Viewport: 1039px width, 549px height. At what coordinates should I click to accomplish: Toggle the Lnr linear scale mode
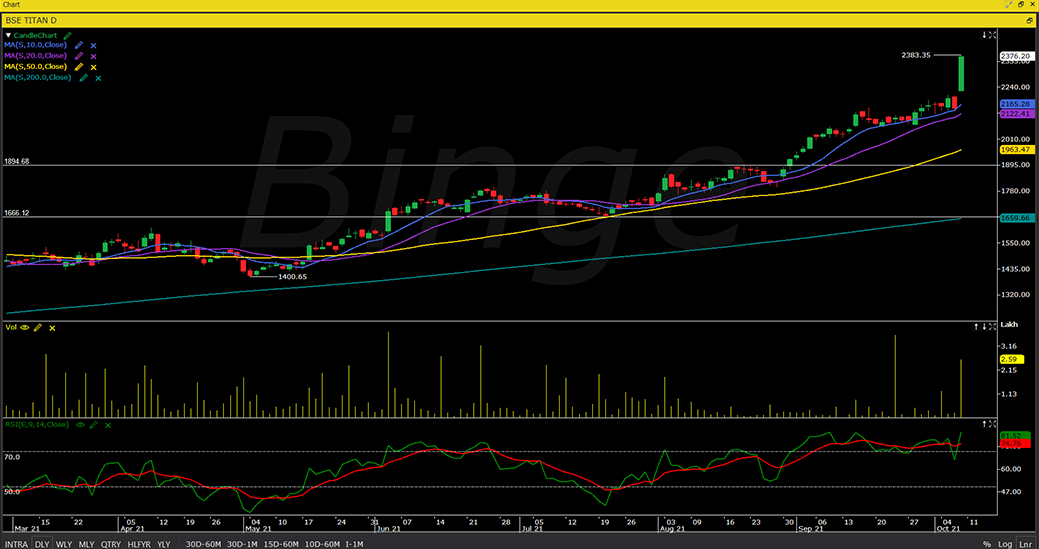coord(1024,544)
